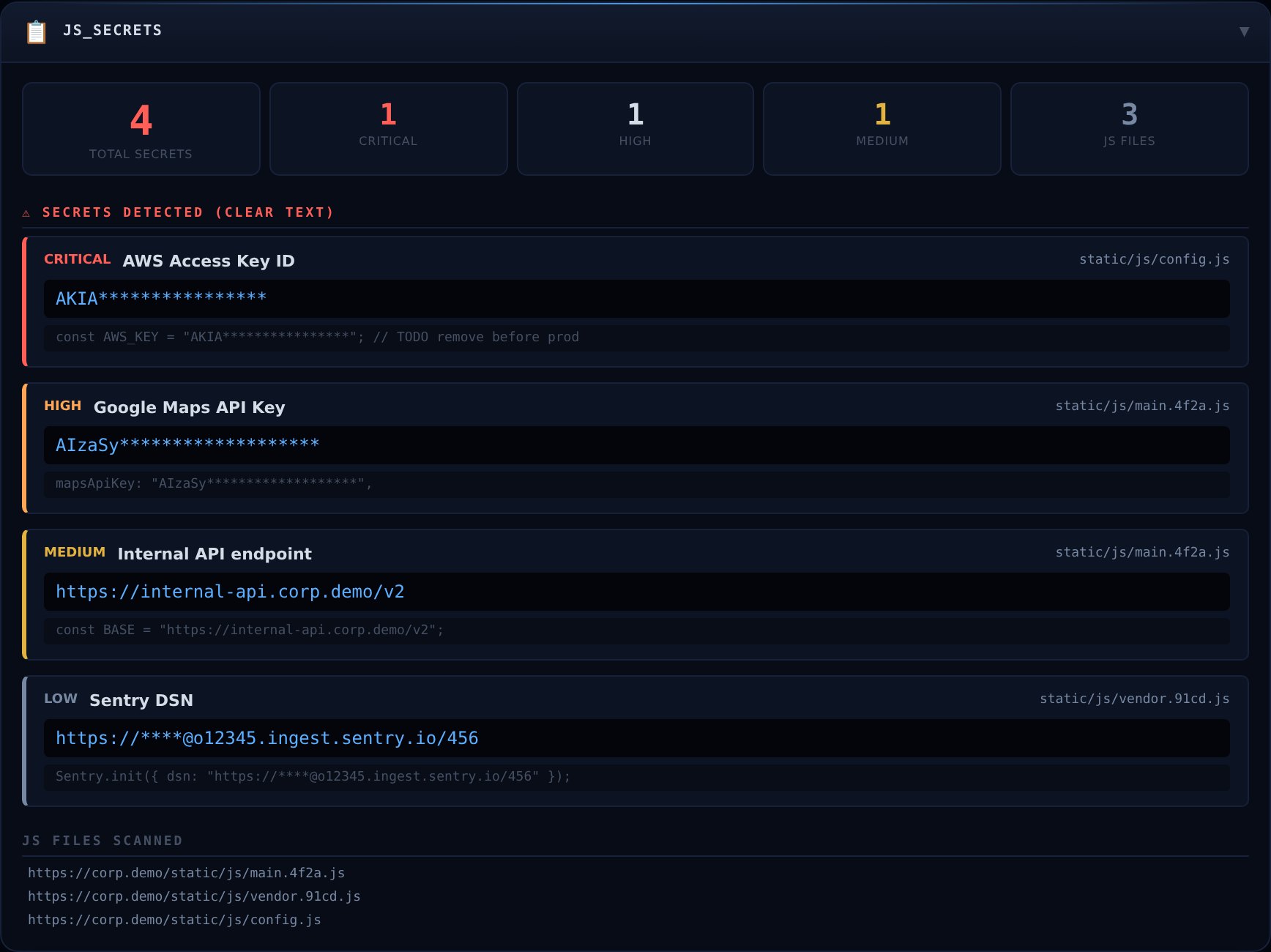Click the JS Files Scanned heading

tap(102, 841)
